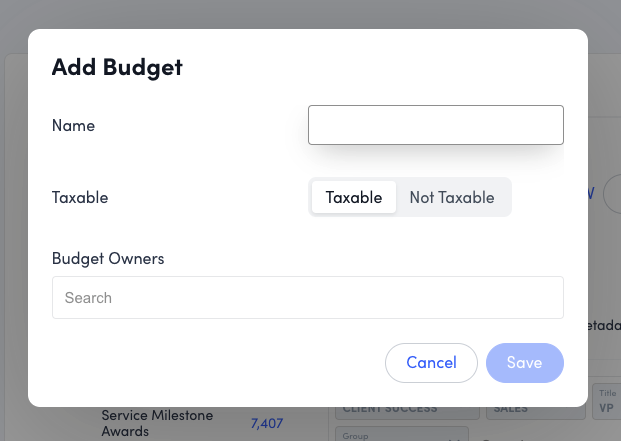Image resolution: width=621 pixels, height=441 pixels.
Task: Select the CLIENT SUCCESS tag
Action: point(404,409)
